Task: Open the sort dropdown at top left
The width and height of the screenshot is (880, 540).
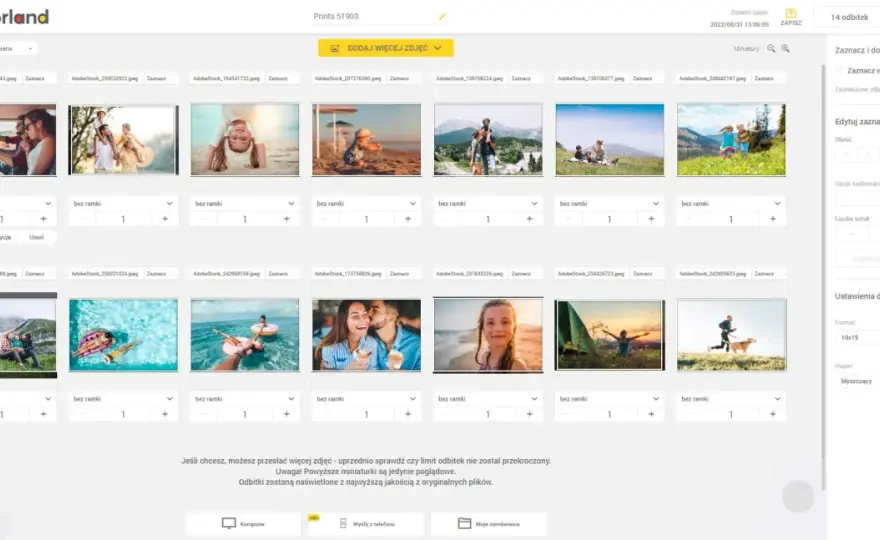Action: [18, 49]
